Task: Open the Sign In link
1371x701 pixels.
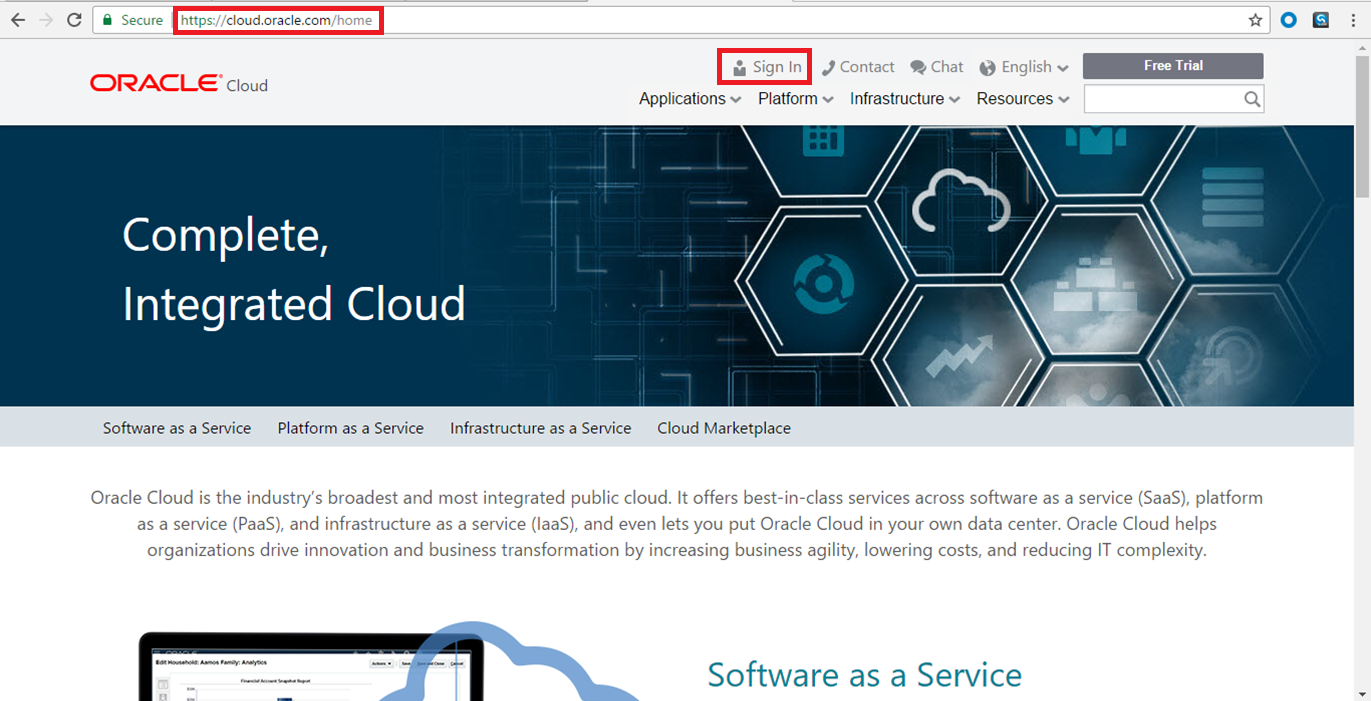Action: 766,67
